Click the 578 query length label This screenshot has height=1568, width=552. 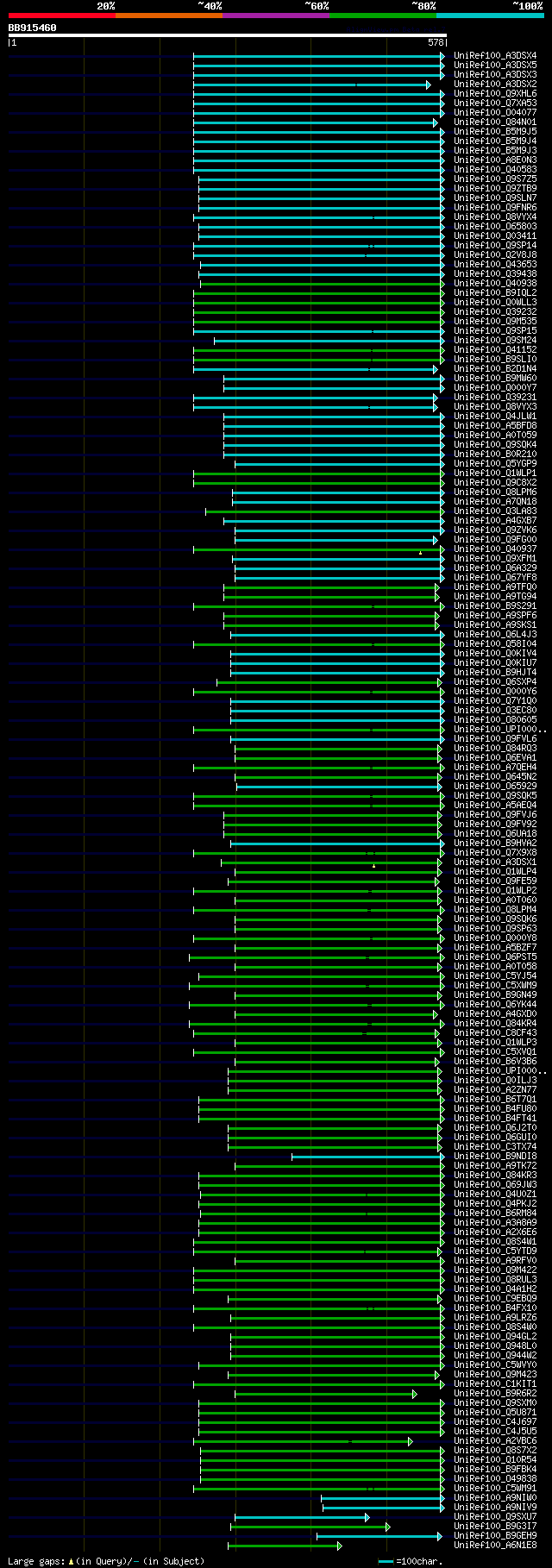point(436,42)
